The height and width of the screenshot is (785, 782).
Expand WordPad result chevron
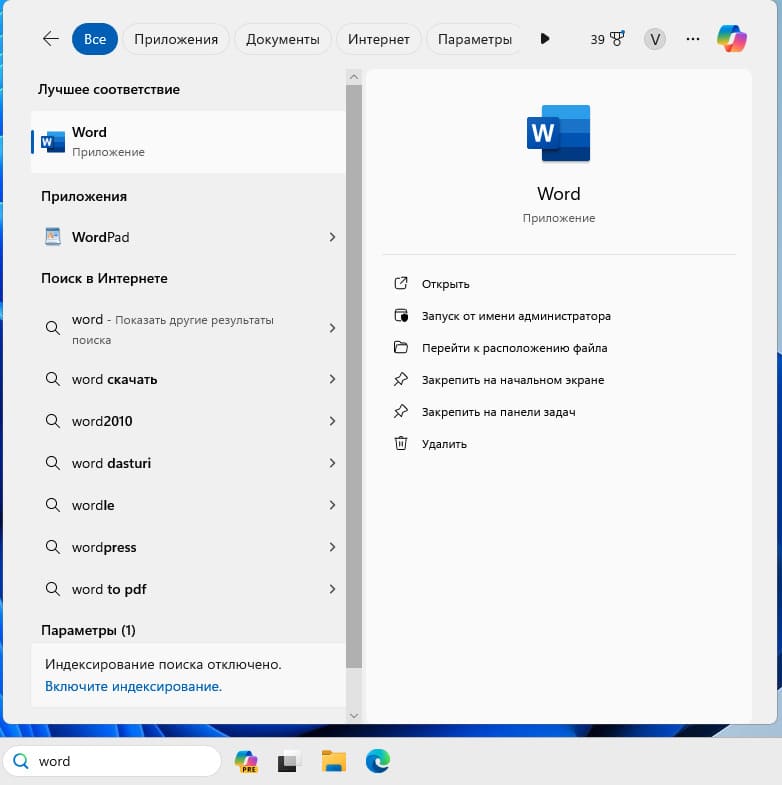(x=332, y=237)
